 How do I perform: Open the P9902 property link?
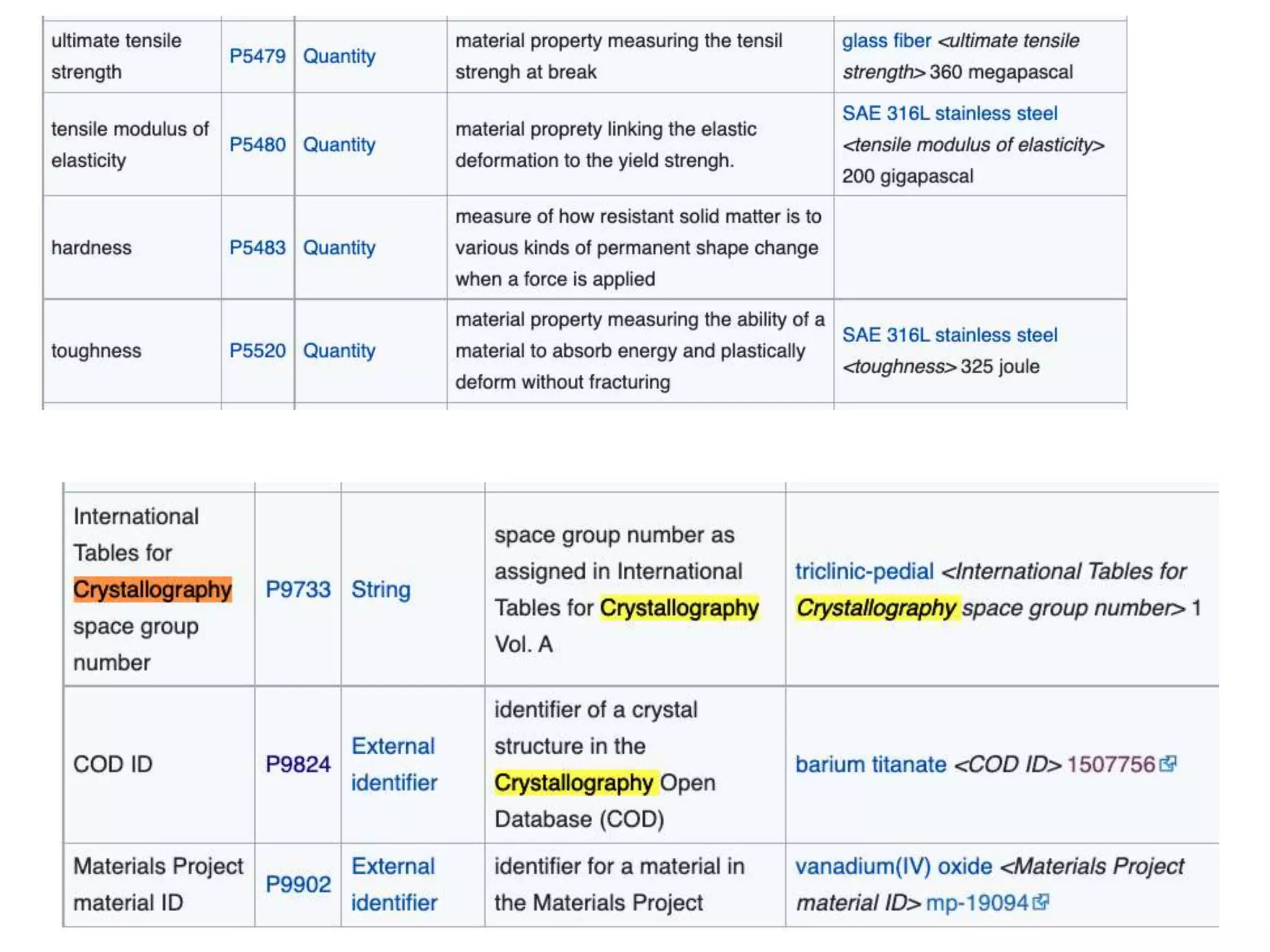pyautogui.click(x=298, y=884)
